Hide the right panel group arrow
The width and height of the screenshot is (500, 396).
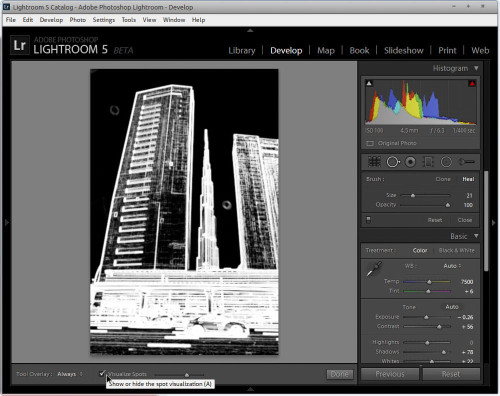(494, 222)
